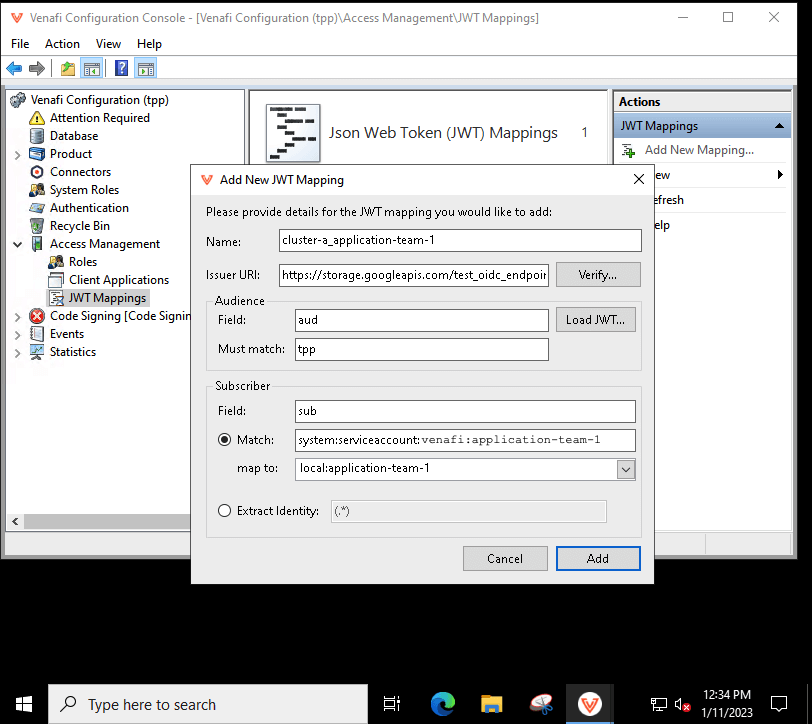The image size is (812, 724).
Task: Click the Client Applications node icon
Action: pyautogui.click(x=56, y=280)
